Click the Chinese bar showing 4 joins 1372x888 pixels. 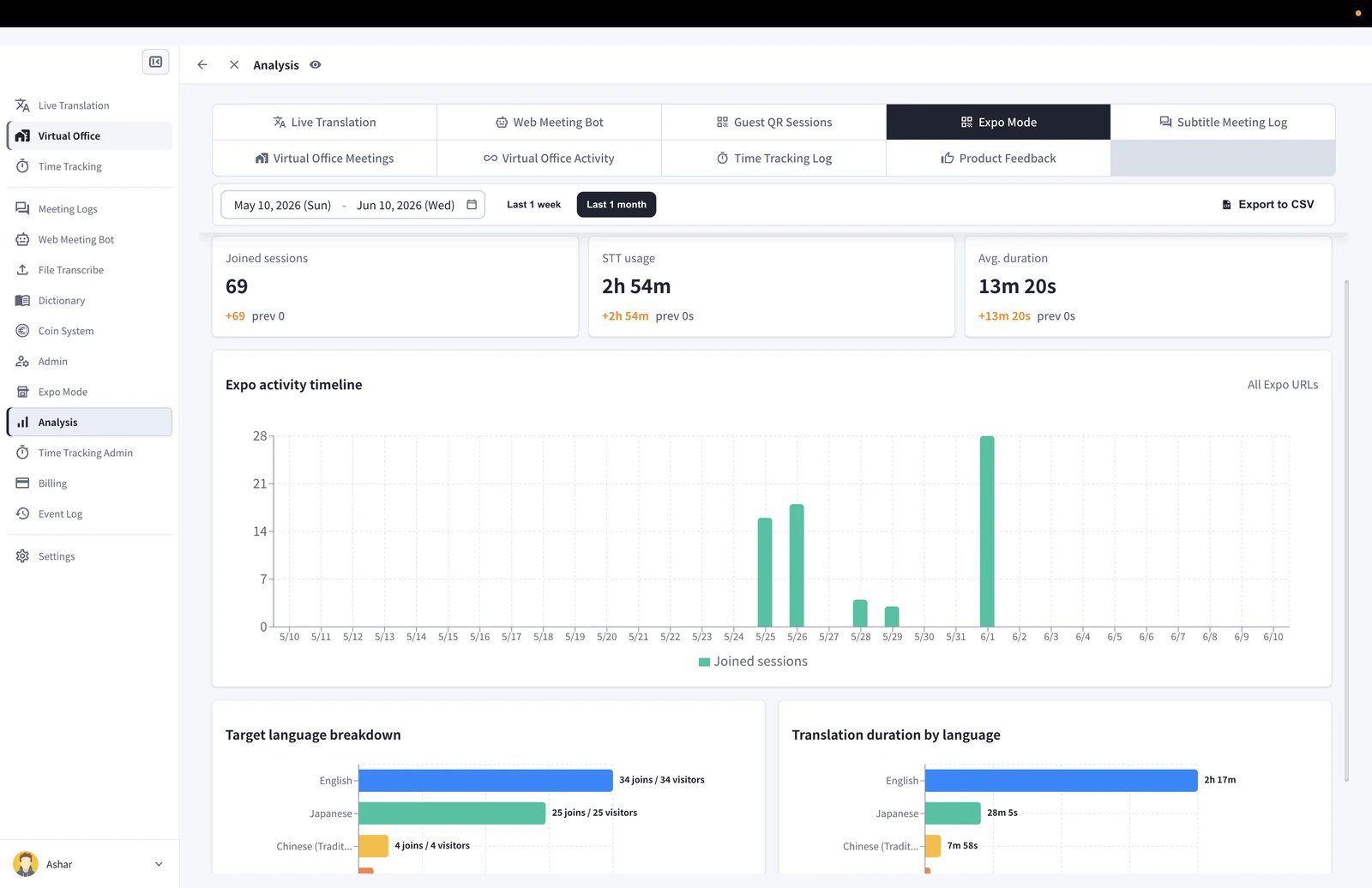tap(374, 846)
